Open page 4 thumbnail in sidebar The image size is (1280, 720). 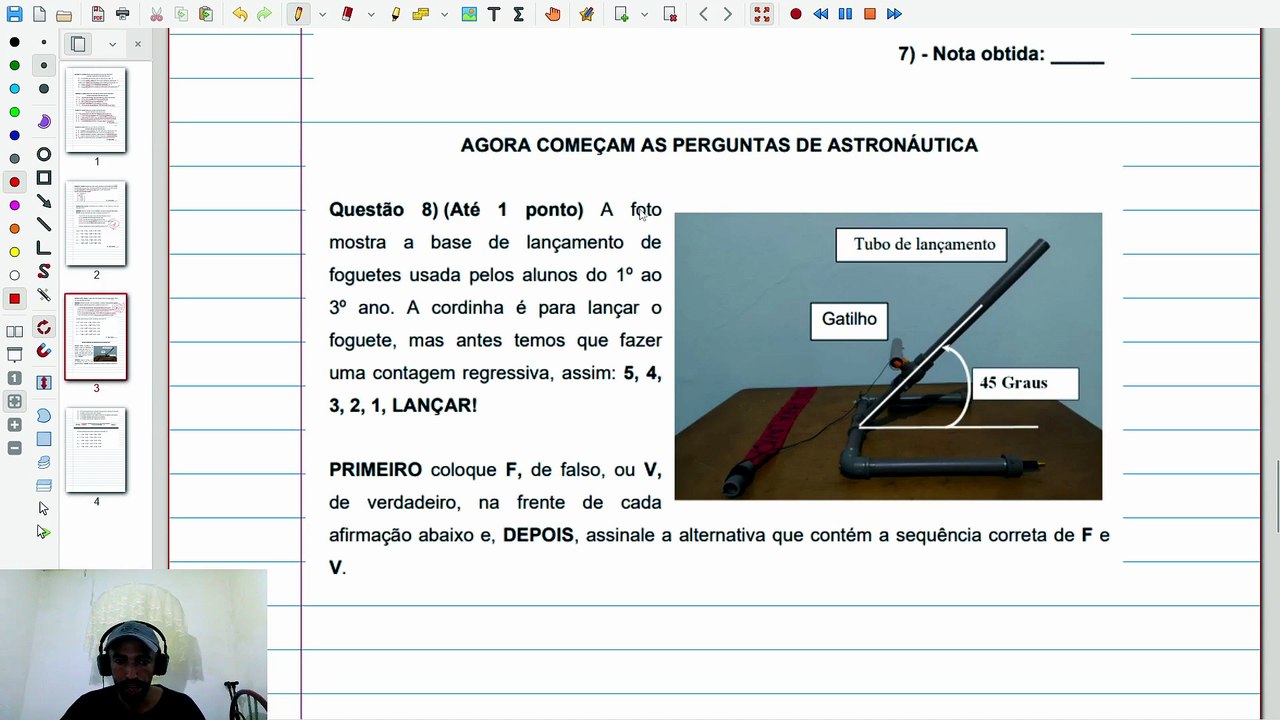point(96,450)
